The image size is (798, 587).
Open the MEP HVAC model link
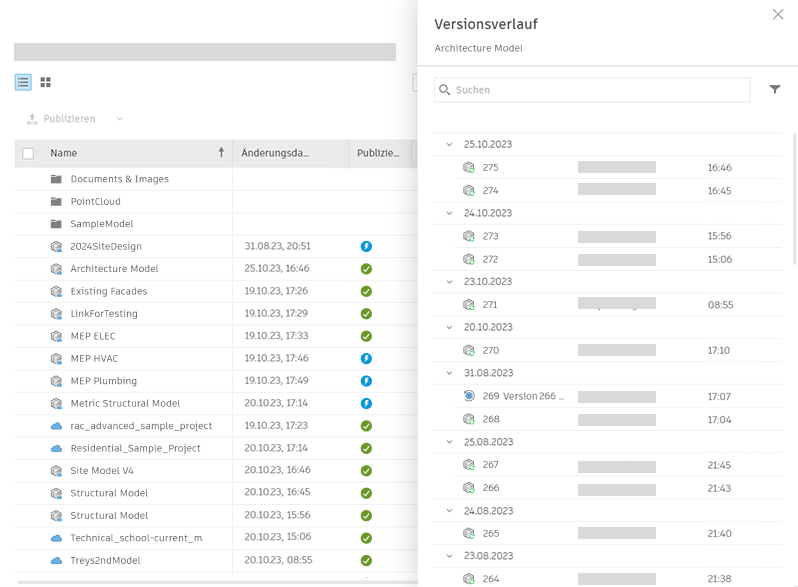point(94,358)
